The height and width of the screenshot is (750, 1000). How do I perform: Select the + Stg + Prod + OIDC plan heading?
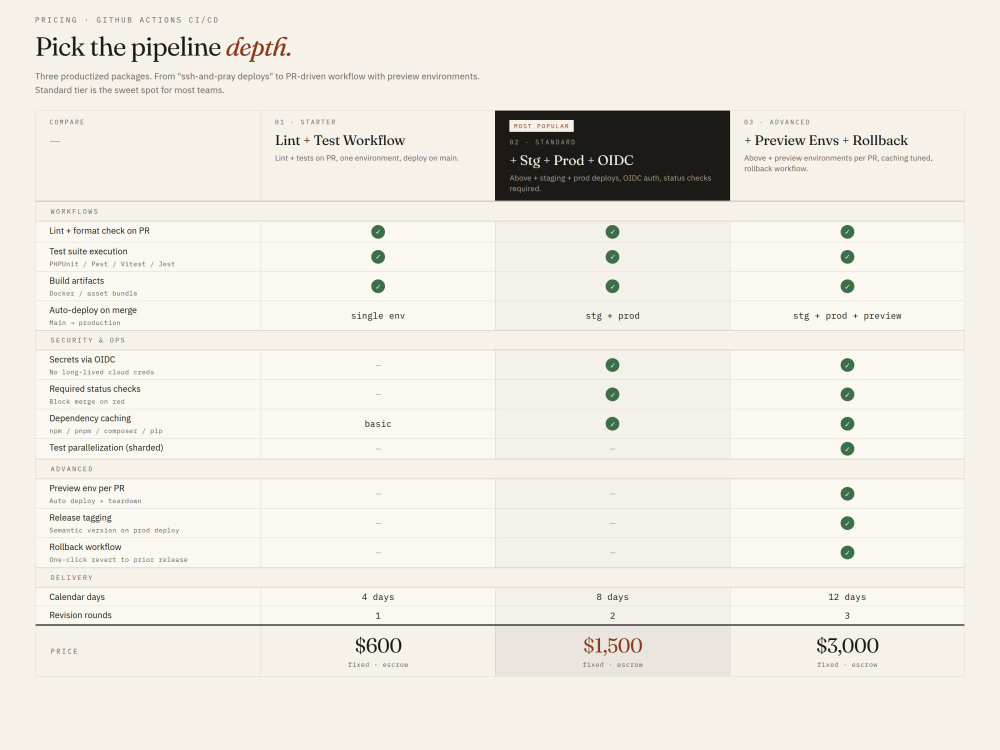pyautogui.click(x=571, y=160)
